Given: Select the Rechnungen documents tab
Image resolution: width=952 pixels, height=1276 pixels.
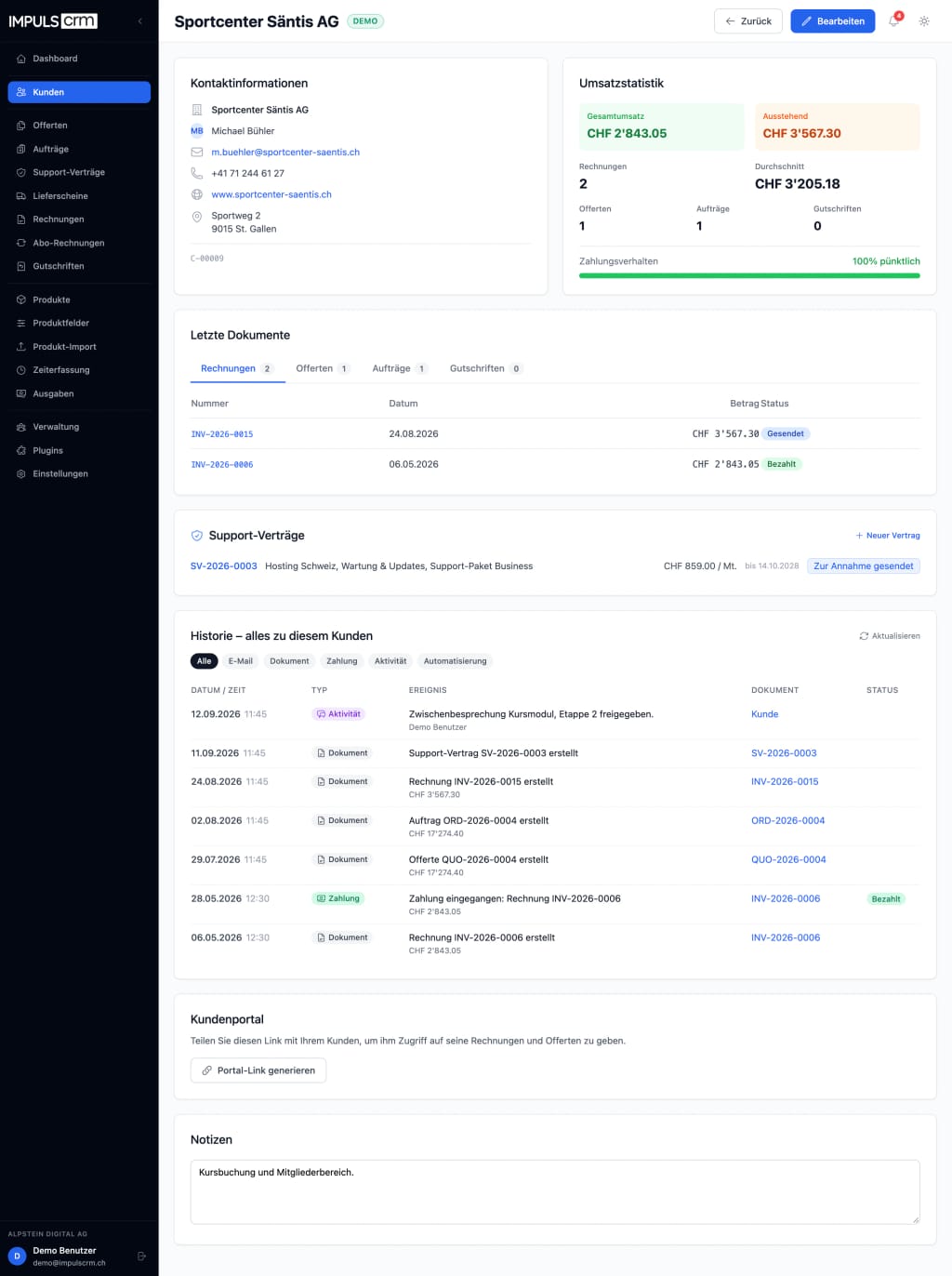Looking at the screenshot, I should [x=237, y=368].
